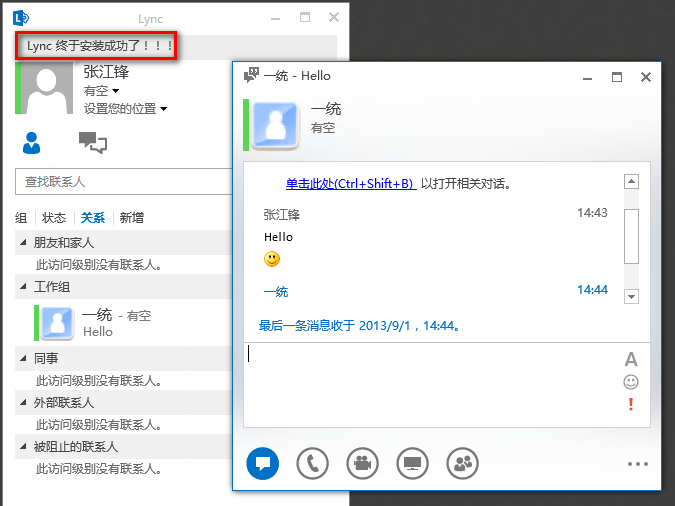675x506 pixels.
Task: Open the Contacts view person icon
Action: [31, 143]
